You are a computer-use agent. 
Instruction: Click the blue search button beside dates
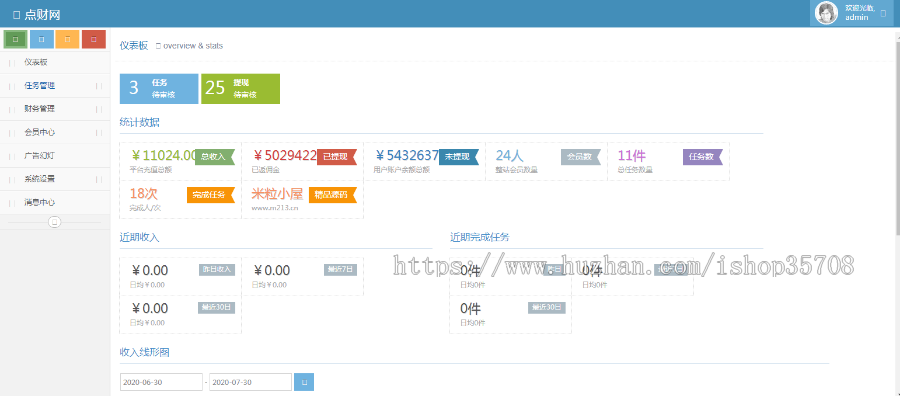[304, 382]
